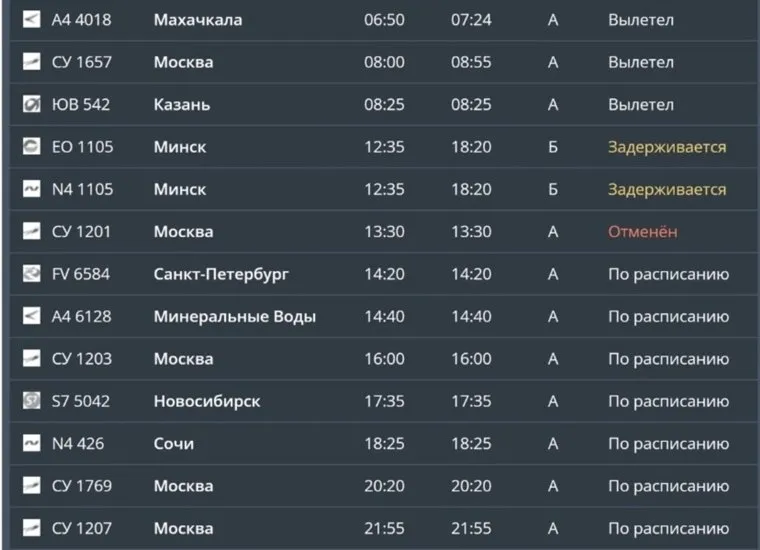Click the Nordwind icon next to N4 1105

[31, 189]
